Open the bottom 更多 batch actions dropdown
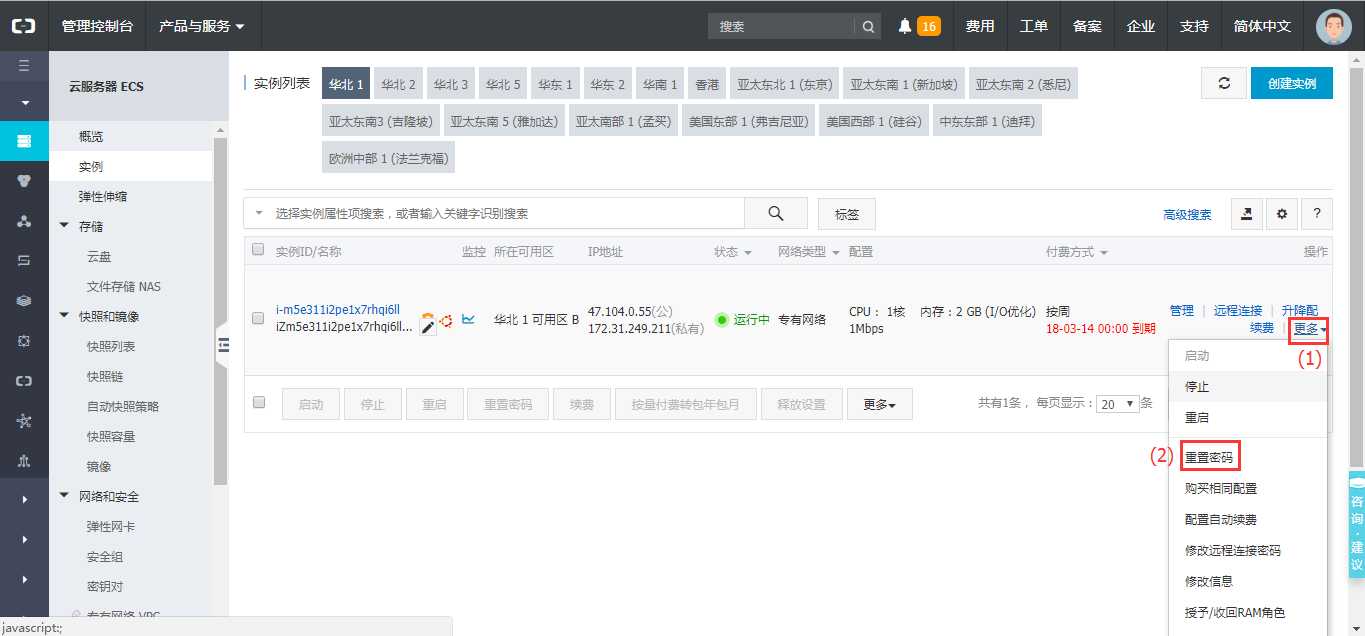The width and height of the screenshot is (1365, 636). [x=880, y=404]
